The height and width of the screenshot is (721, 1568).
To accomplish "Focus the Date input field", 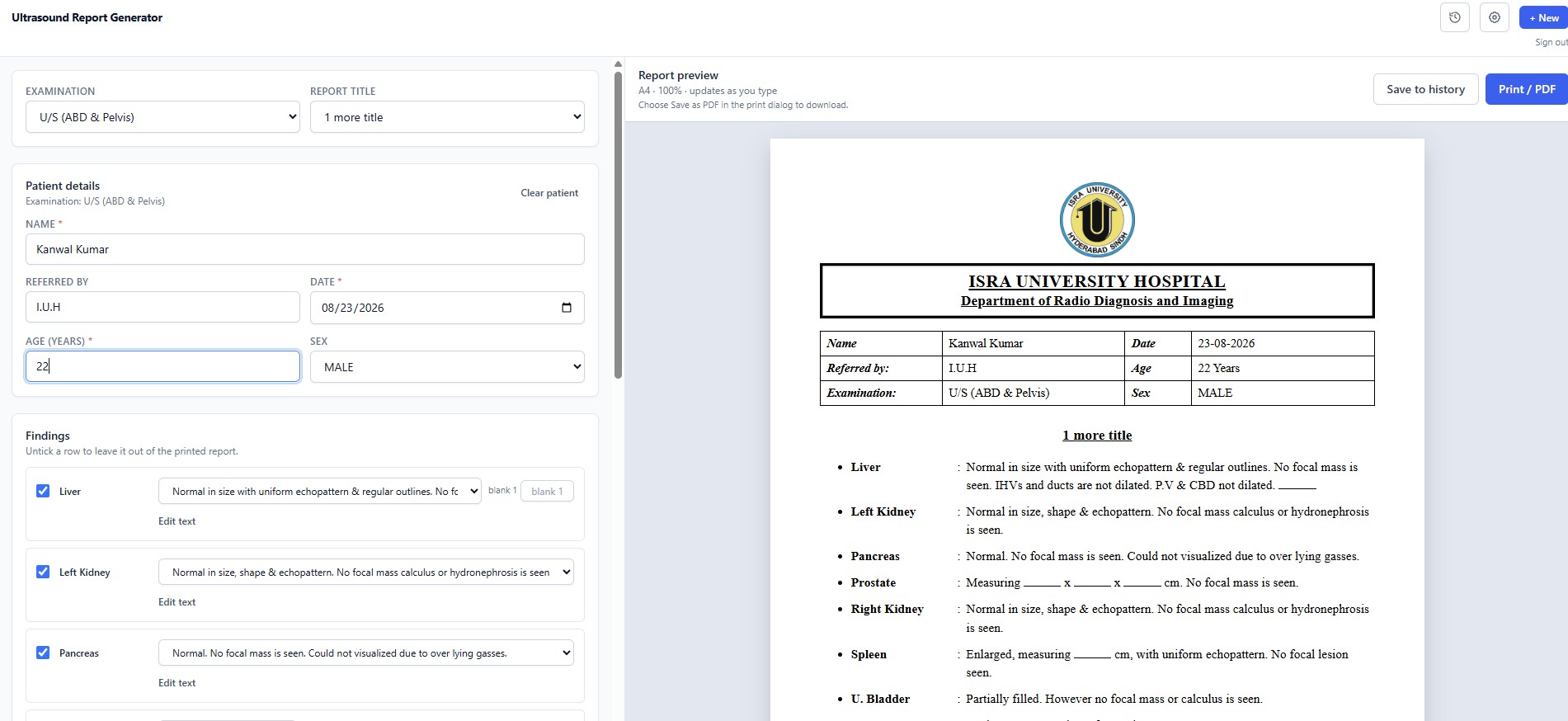I will (x=447, y=308).
